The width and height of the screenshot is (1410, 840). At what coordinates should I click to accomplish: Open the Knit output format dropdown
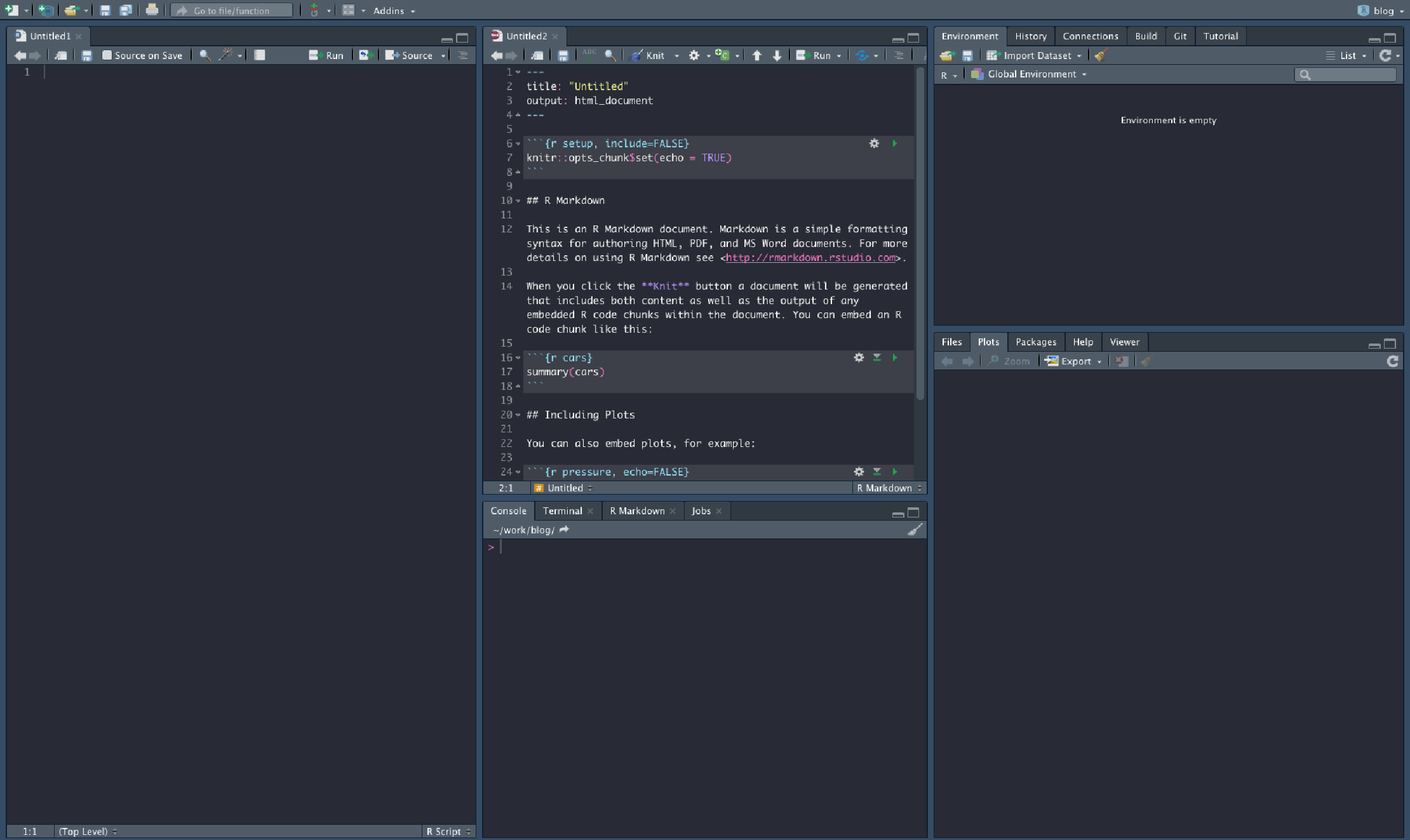676,55
